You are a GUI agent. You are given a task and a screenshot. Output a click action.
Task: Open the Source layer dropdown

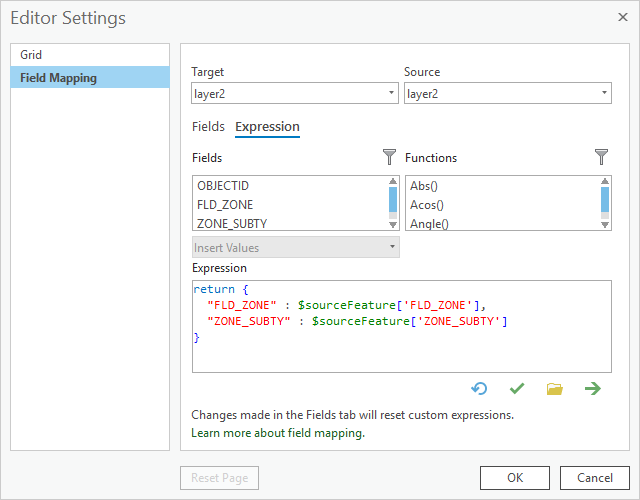point(507,93)
